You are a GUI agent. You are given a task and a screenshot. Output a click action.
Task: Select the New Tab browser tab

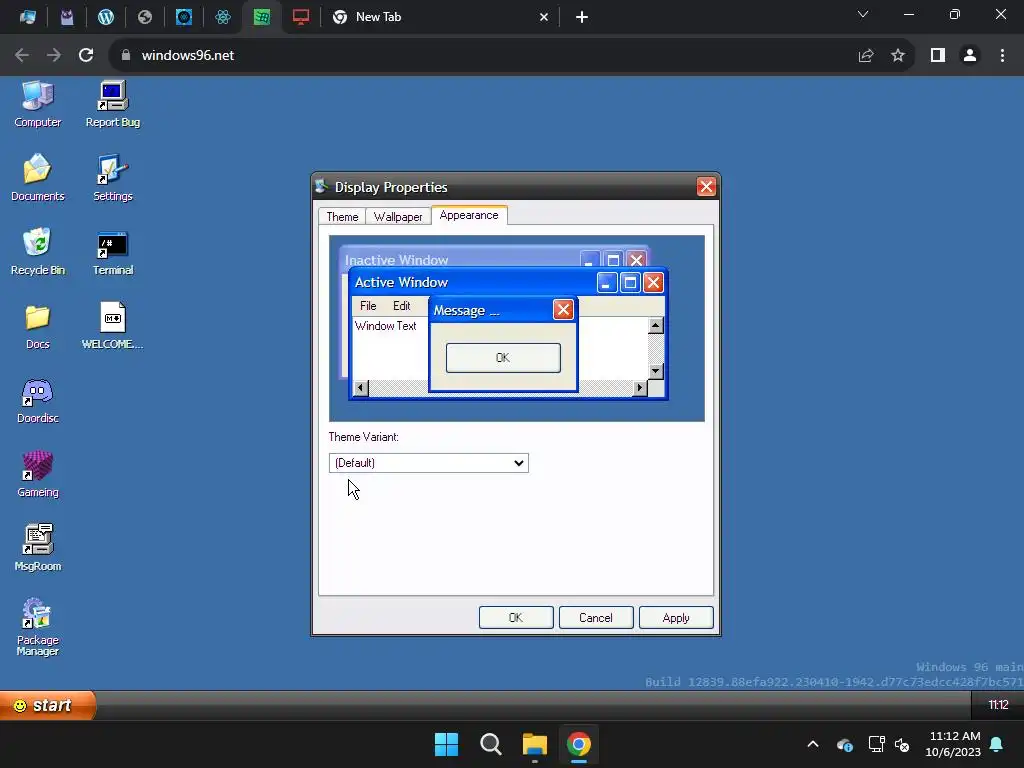pyautogui.click(x=441, y=17)
